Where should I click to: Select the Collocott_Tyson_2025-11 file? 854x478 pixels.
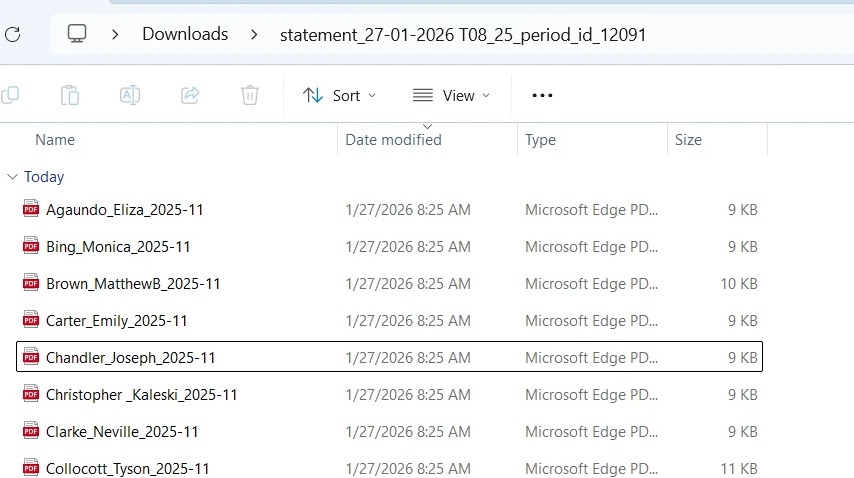tap(128, 469)
